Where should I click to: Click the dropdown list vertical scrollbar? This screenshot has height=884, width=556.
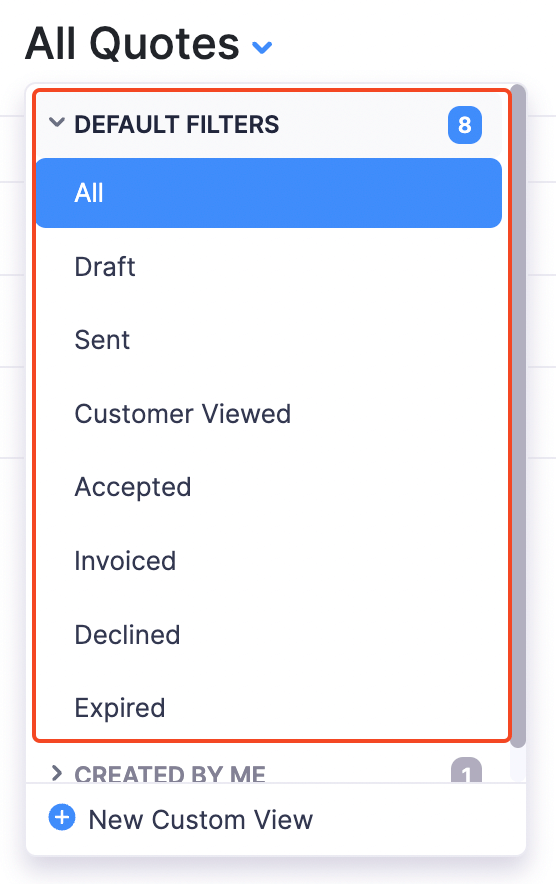click(518, 416)
